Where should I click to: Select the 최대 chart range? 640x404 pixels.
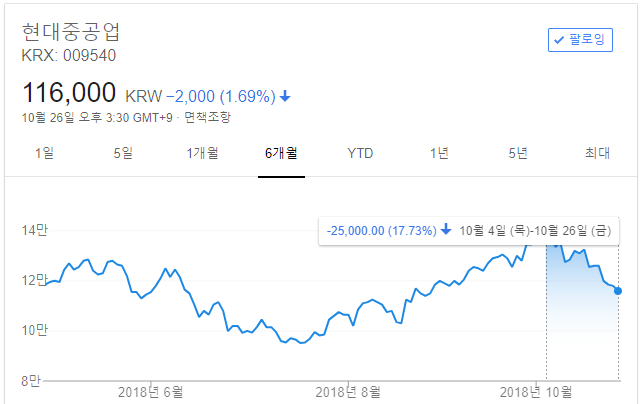pyautogui.click(x=597, y=153)
